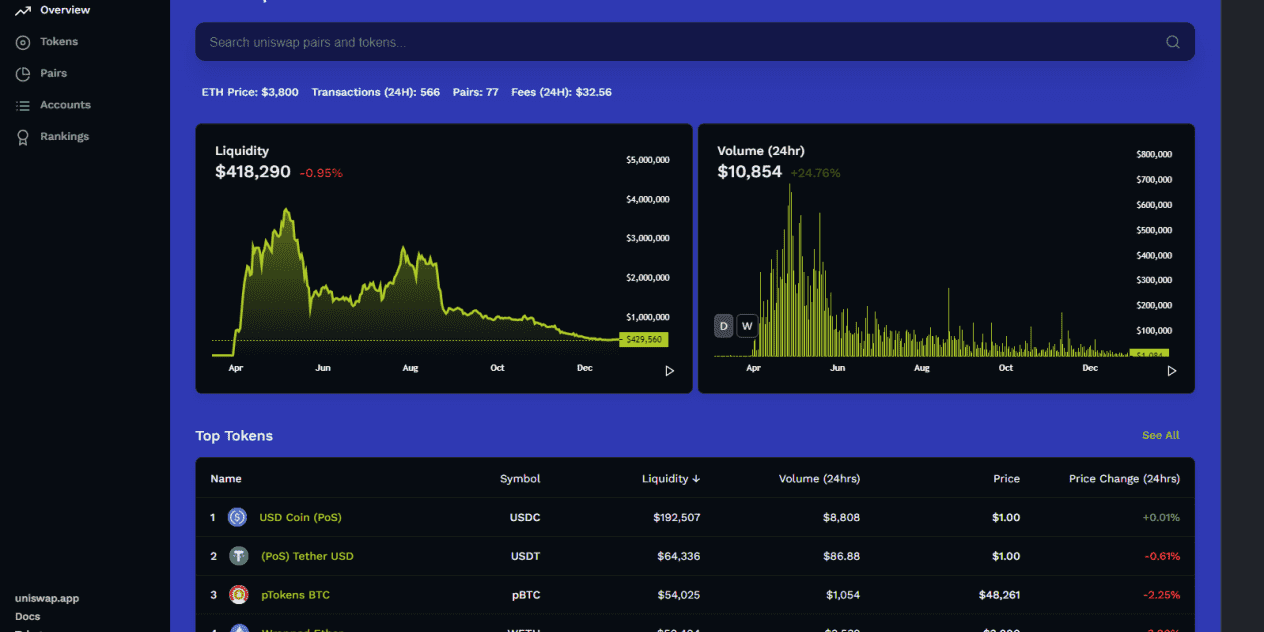
Task: Click the USDC symbol cell
Action: (525, 518)
